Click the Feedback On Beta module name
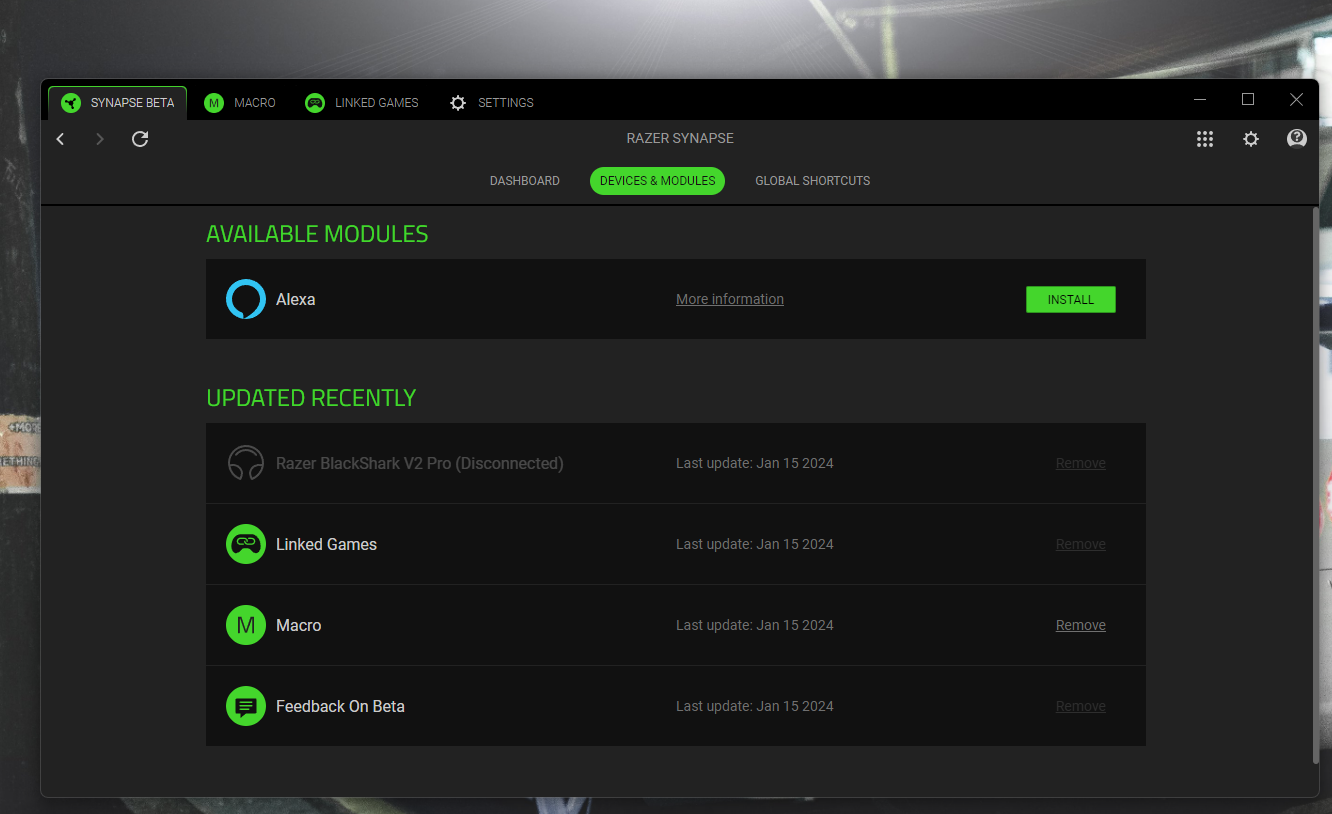Screen dimensions: 1332x814 [341, 706]
